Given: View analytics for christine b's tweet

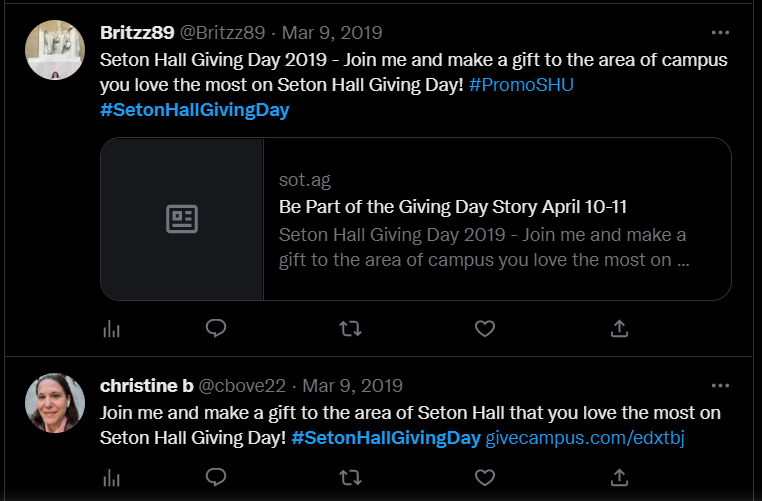Looking at the screenshot, I should coord(112,478).
